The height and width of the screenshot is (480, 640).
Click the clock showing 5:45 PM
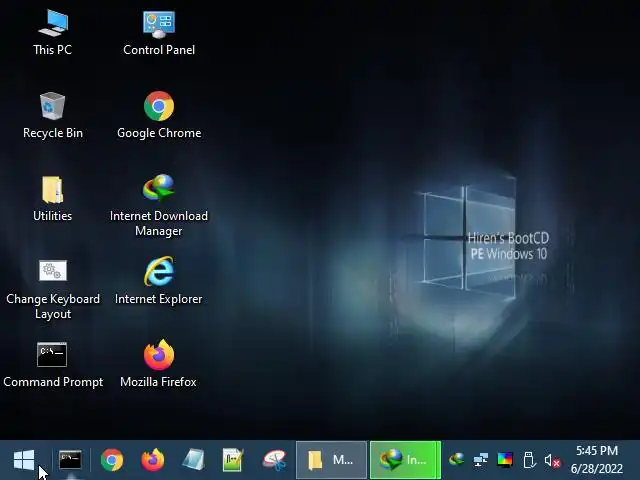pyautogui.click(x=597, y=460)
